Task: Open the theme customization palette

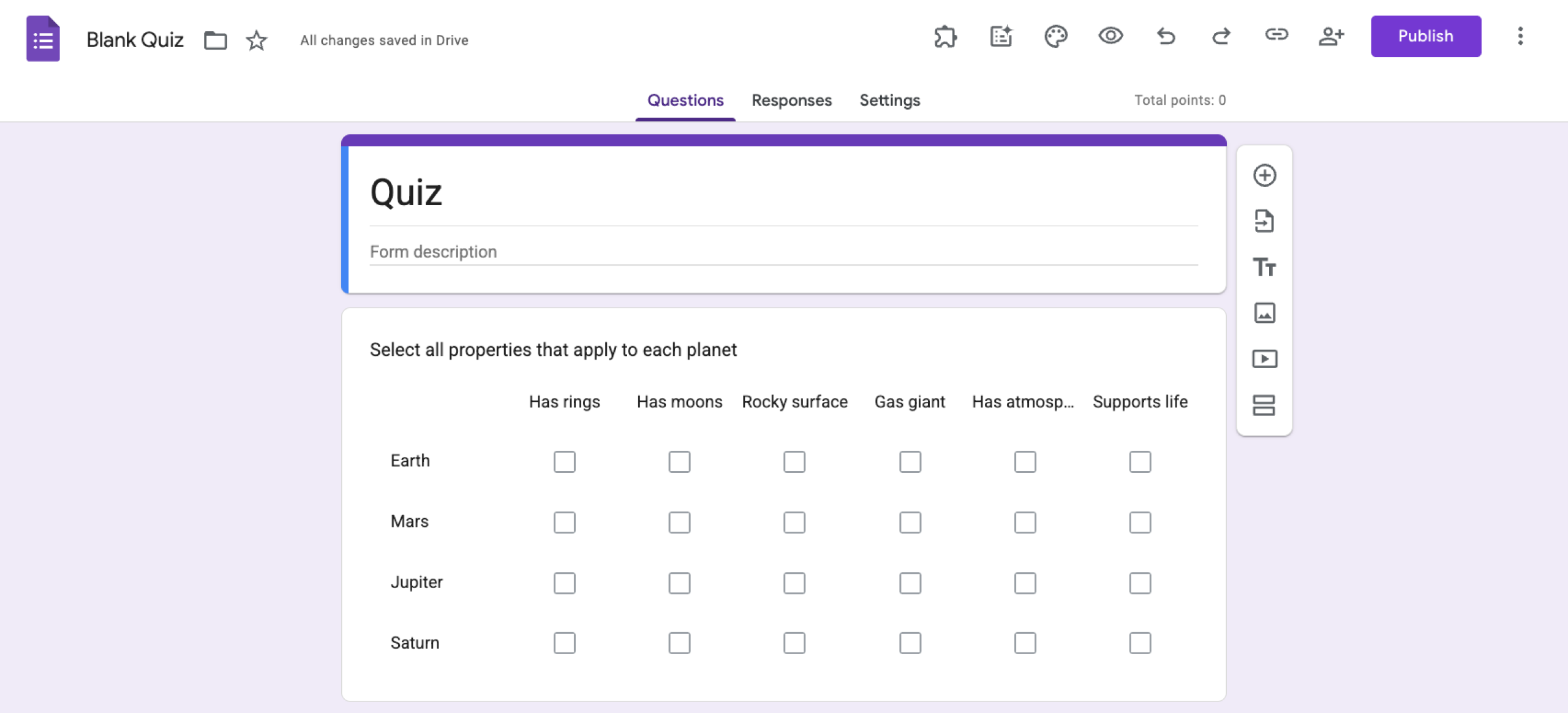Action: pyautogui.click(x=1055, y=37)
